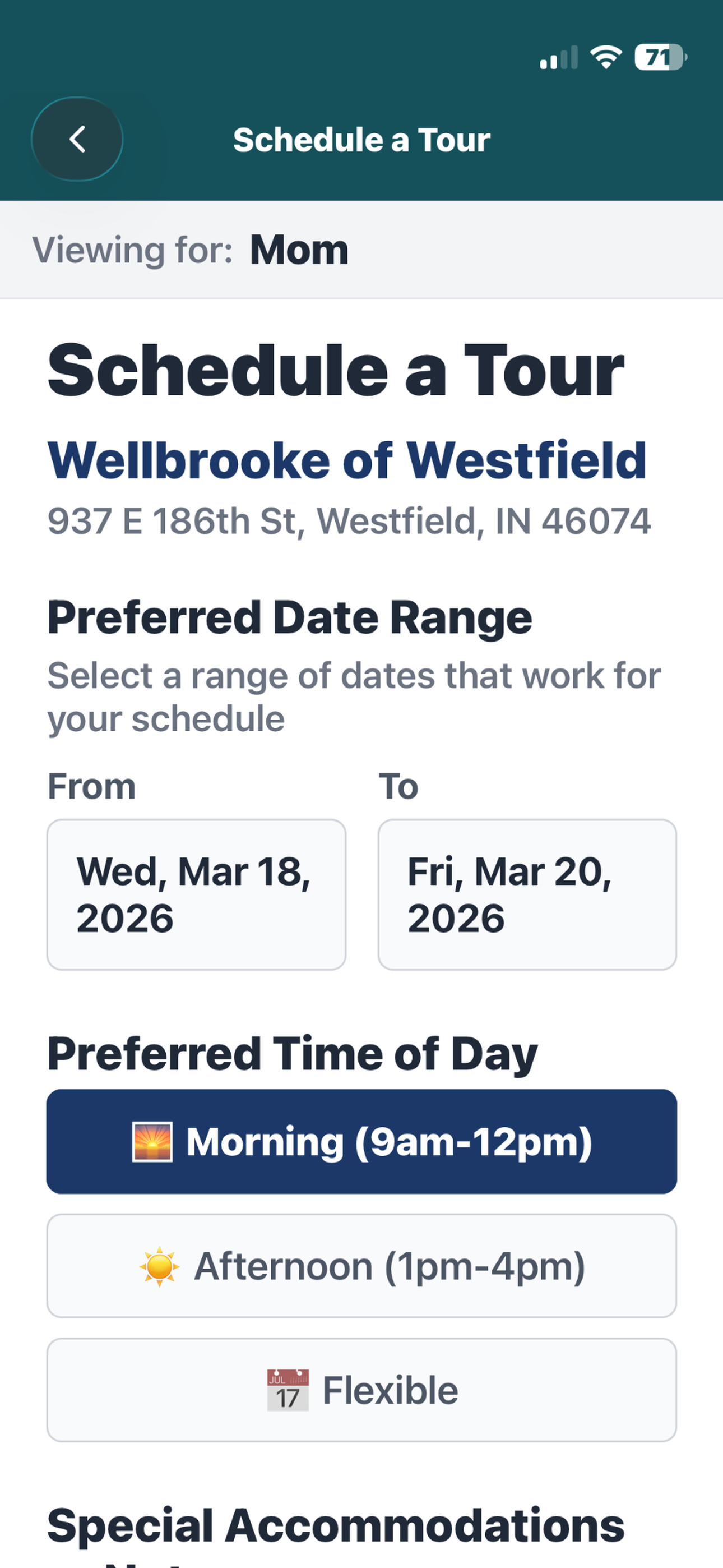
Task: Tap the Schedule a Tour header title
Action: (361, 140)
